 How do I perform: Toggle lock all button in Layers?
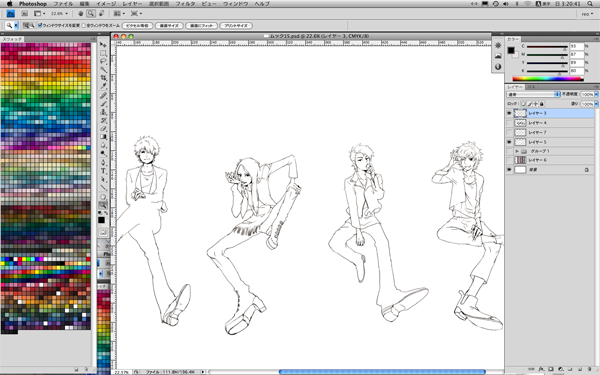[542, 104]
